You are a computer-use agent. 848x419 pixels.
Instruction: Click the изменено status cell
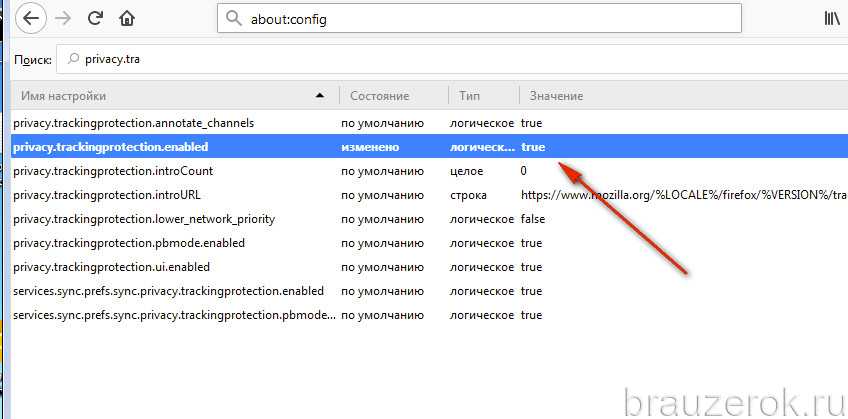(370, 147)
